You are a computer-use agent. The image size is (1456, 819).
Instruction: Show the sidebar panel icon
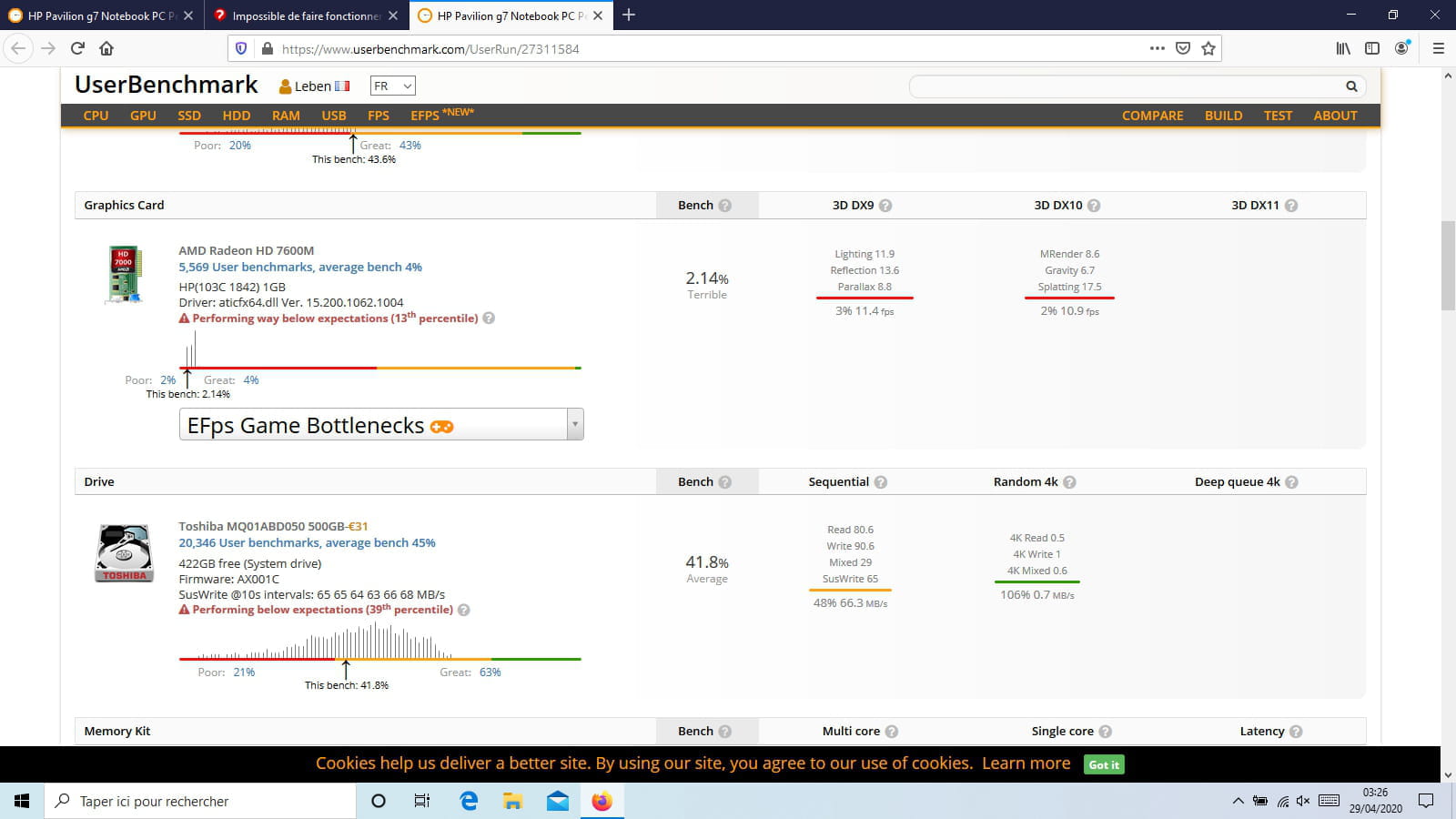tap(1371, 48)
